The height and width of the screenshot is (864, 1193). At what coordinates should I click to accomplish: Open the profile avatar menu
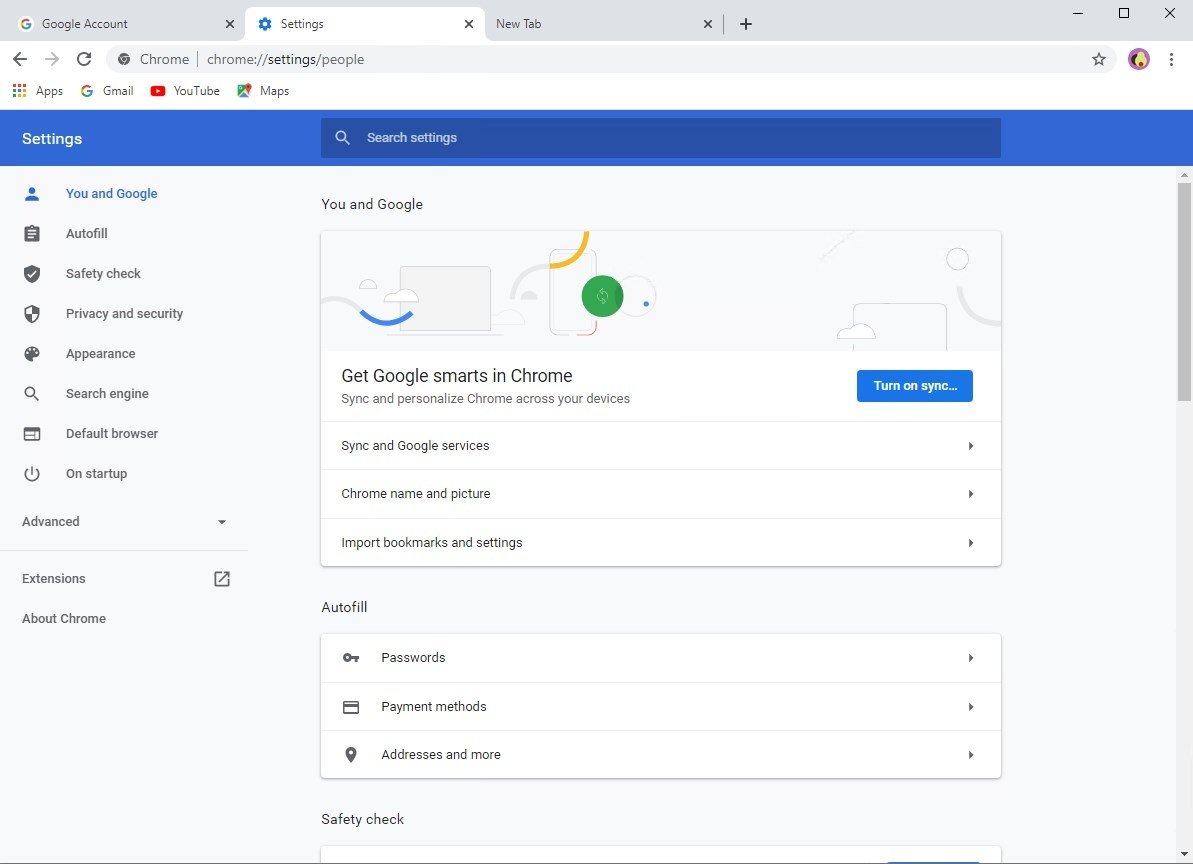click(1138, 59)
